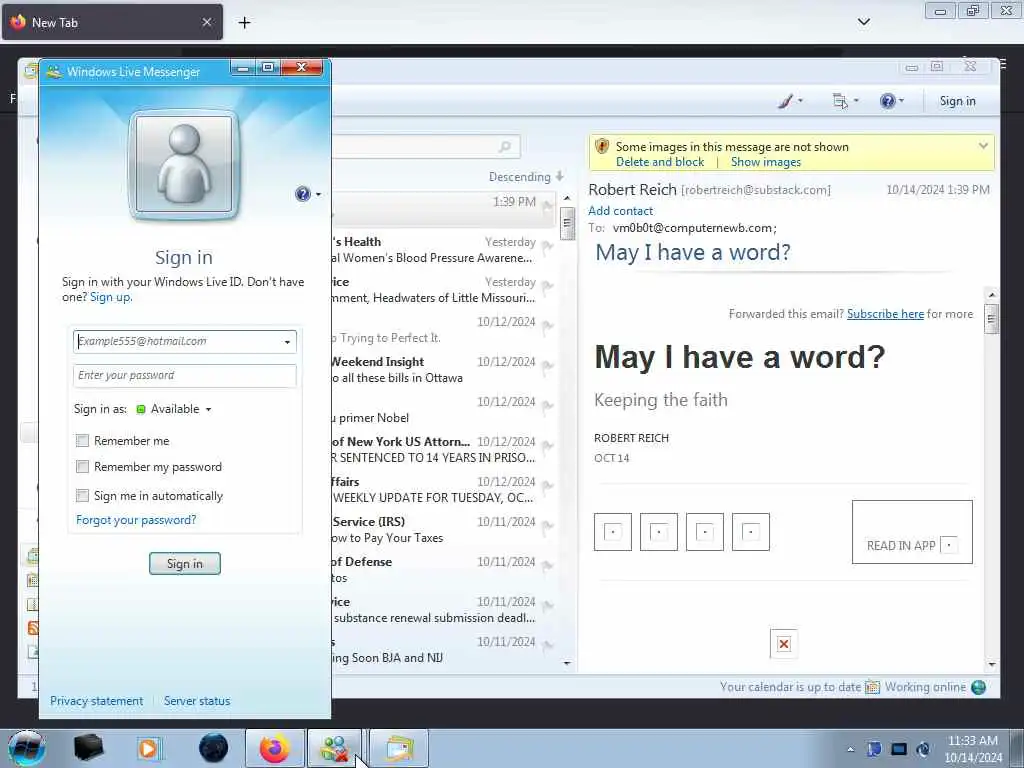Flag the Service (IRS) message

(547, 527)
